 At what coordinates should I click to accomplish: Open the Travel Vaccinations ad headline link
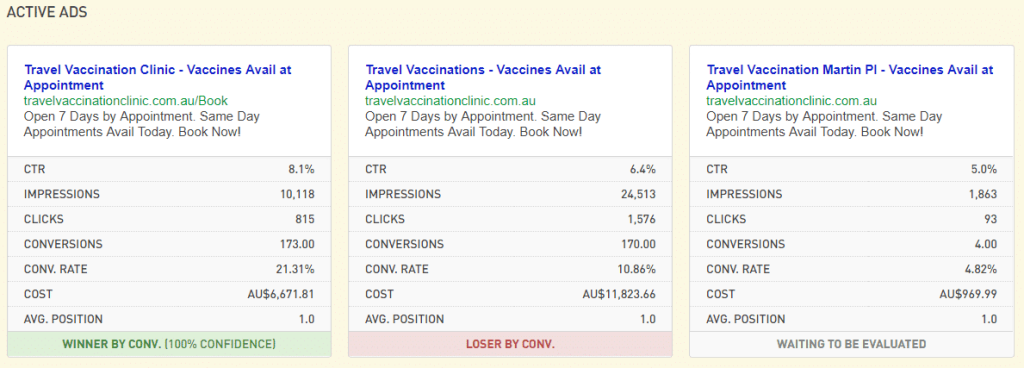pos(483,77)
